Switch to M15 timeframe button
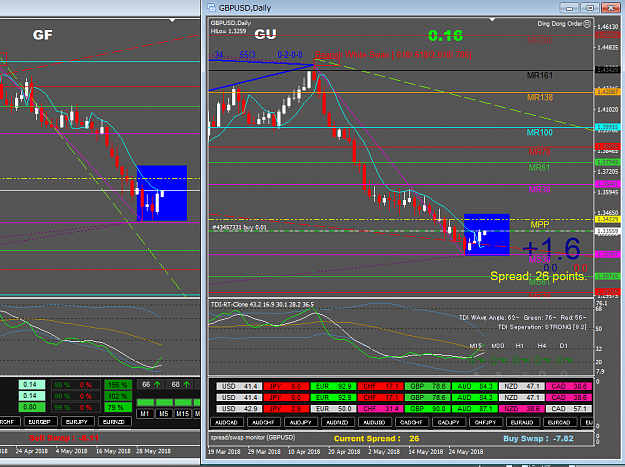Image resolution: width=625 pixels, height=467 pixels. [183, 414]
